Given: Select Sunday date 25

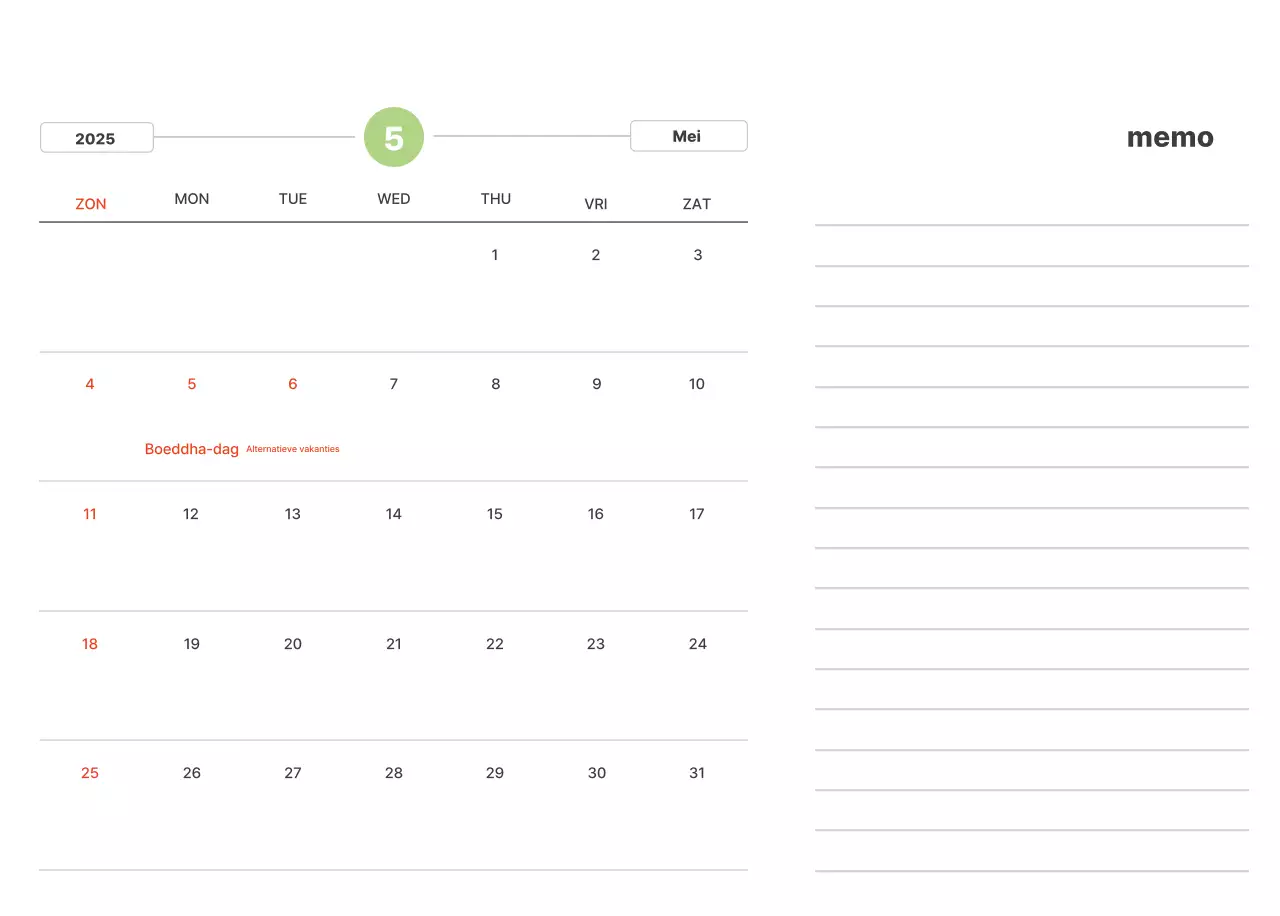Looking at the screenshot, I should (x=90, y=773).
